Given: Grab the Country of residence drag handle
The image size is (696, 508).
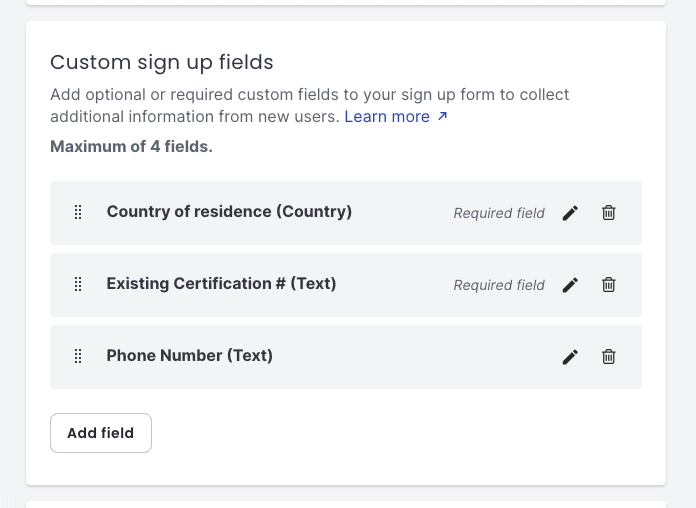Looking at the screenshot, I should [78, 212].
